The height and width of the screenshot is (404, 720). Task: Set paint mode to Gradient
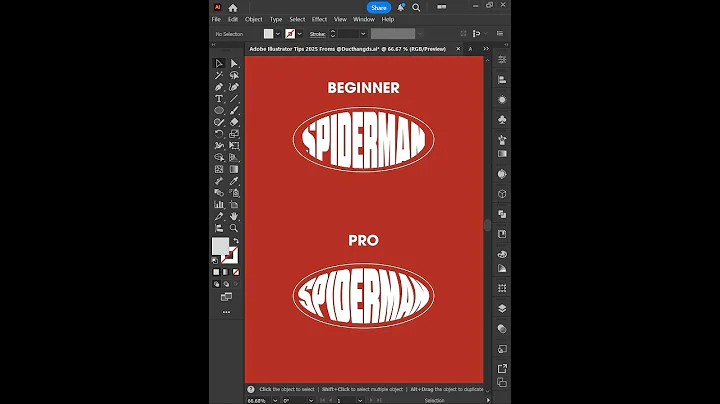pos(226,272)
